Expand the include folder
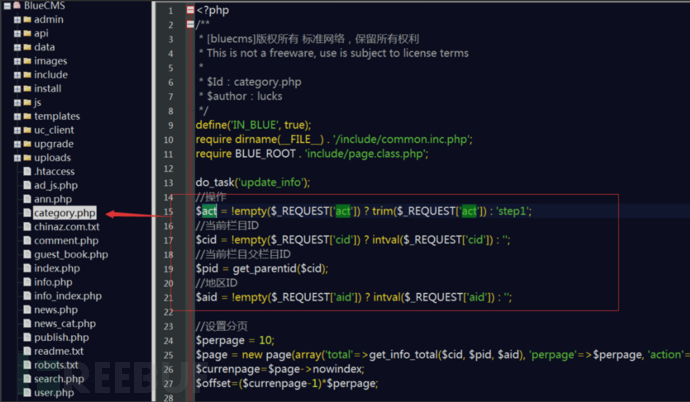Viewport: 690px width, 402px height. click(15, 75)
